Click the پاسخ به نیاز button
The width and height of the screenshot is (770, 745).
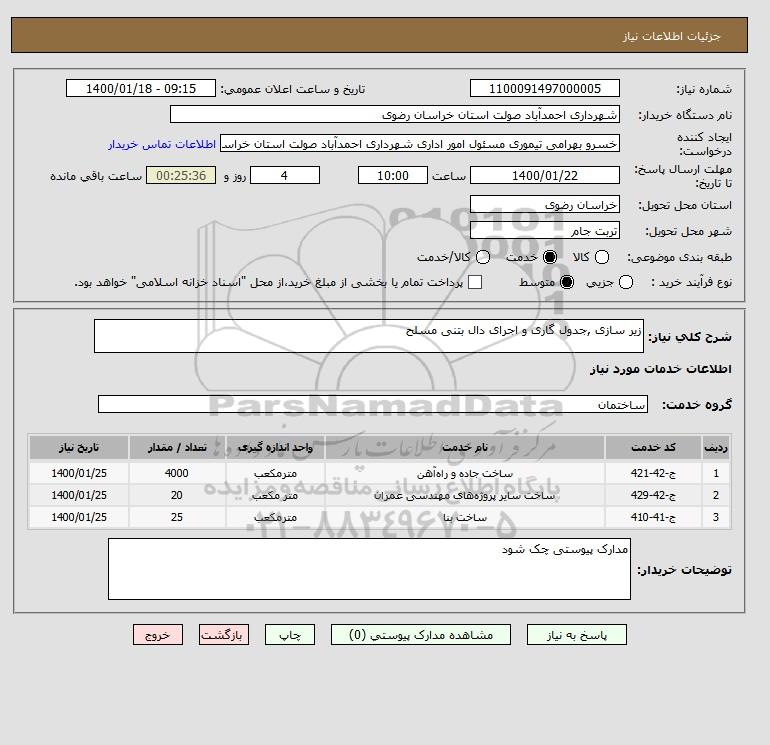tap(577, 635)
